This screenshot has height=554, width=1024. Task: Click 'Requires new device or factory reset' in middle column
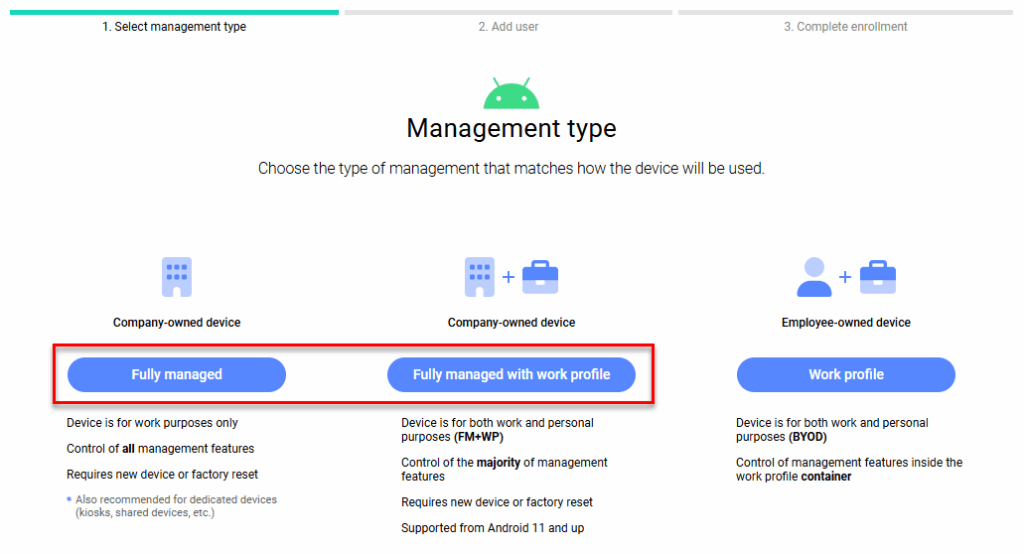tap(497, 502)
